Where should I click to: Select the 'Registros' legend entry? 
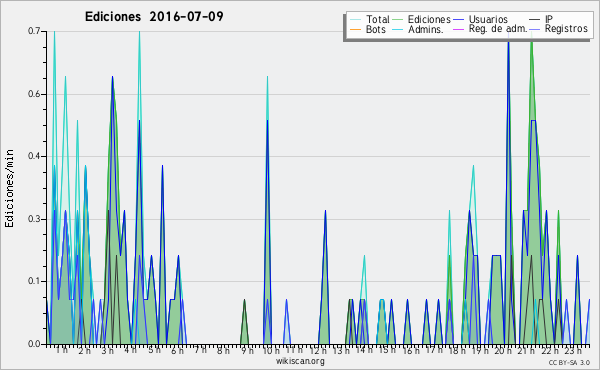point(558,29)
